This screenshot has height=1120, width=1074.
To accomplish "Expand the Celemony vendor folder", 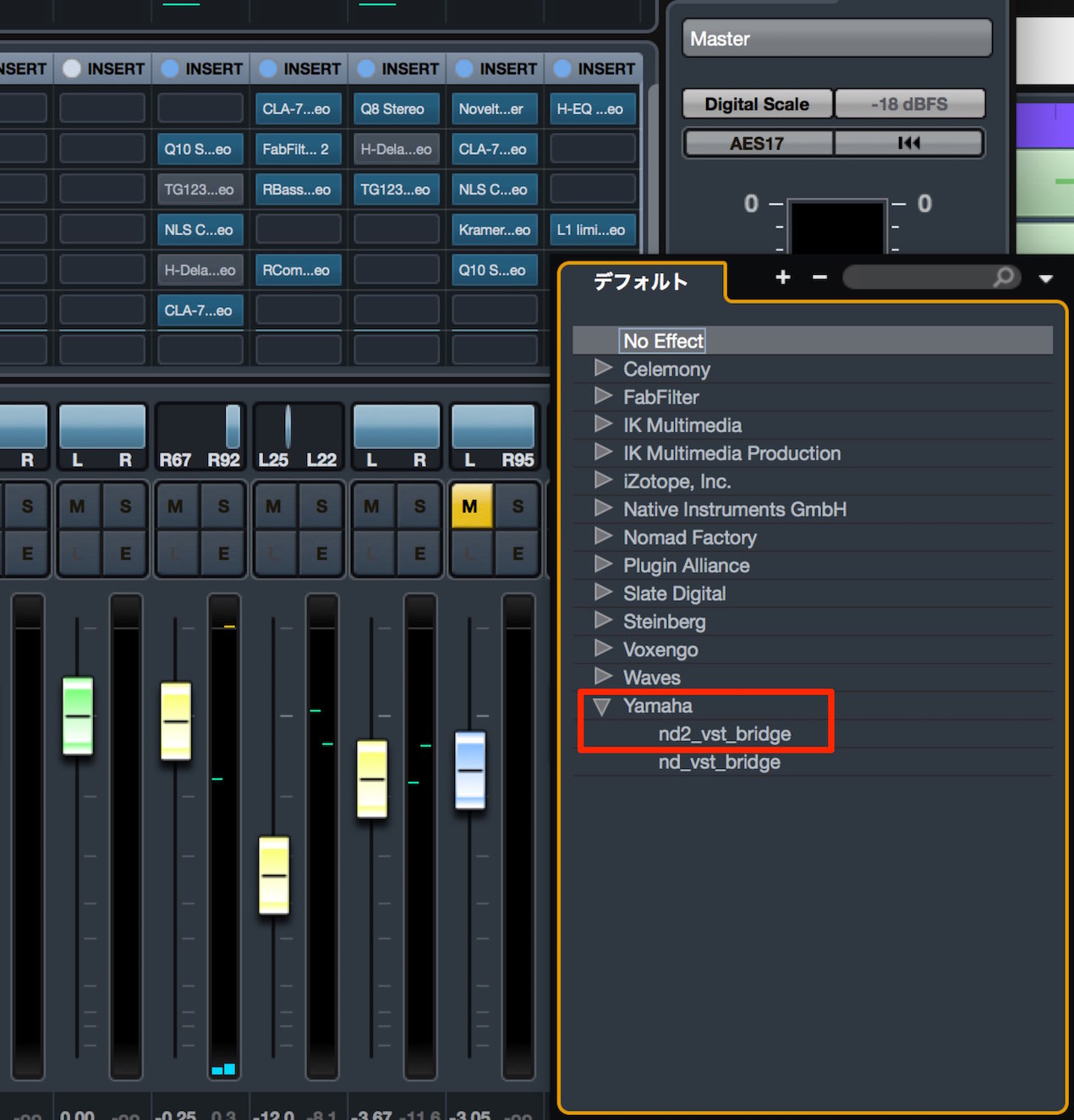I will click(603, 368).
